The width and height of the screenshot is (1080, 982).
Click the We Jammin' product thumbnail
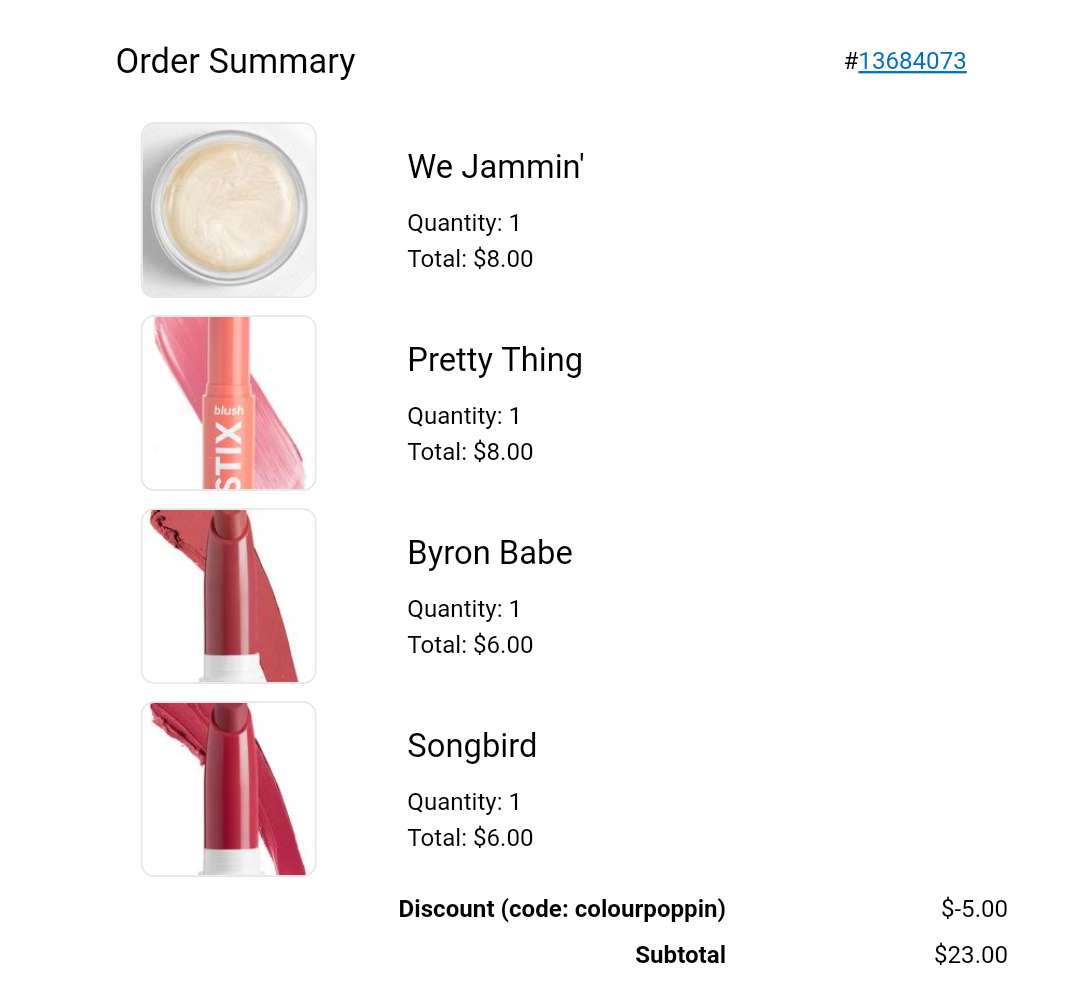pos(229,210)
